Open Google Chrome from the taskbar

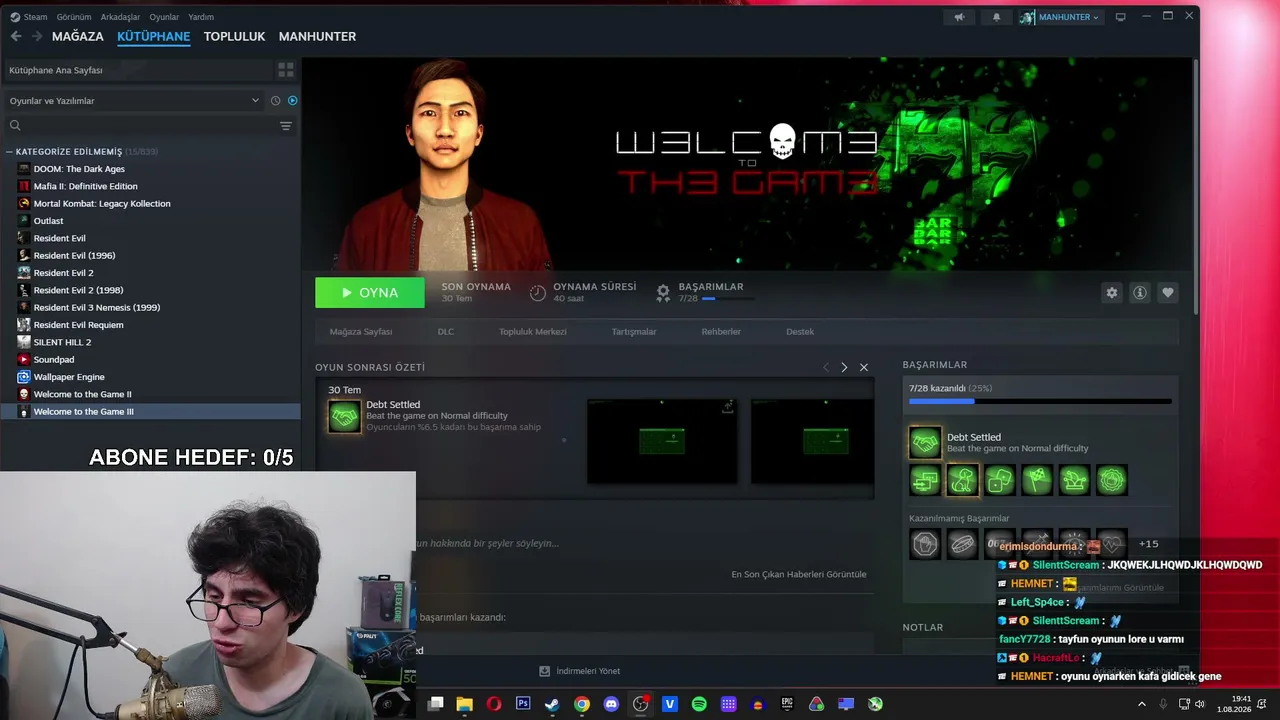coord(582,704)
